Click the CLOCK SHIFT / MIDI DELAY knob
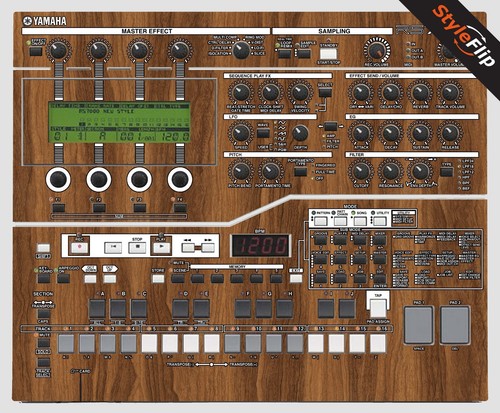The image size is (500, 413). pyautogui.click(x=270, y=92)
